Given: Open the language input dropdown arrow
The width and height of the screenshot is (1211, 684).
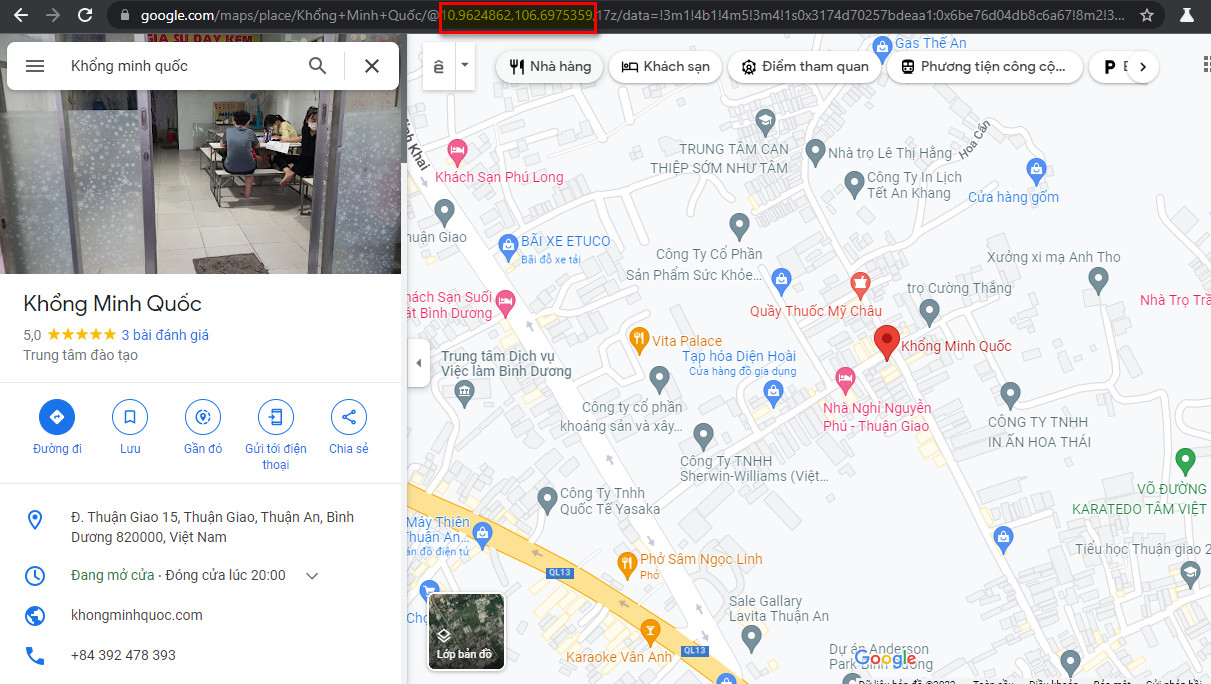Looking at the screenshot, I should (464, 66).
